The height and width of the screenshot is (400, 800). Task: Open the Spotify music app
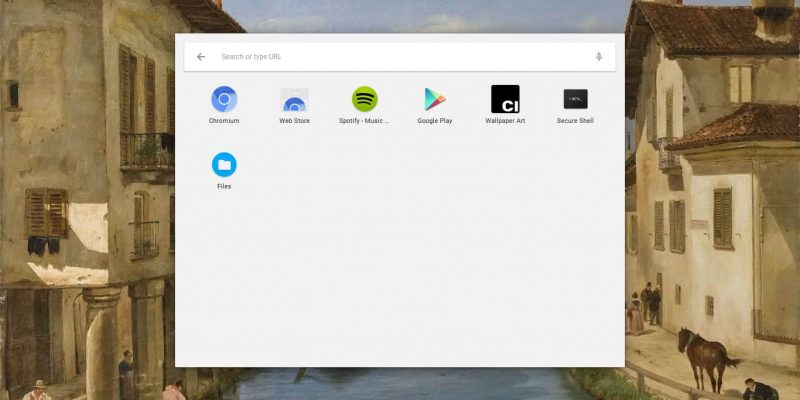(365, 99)
